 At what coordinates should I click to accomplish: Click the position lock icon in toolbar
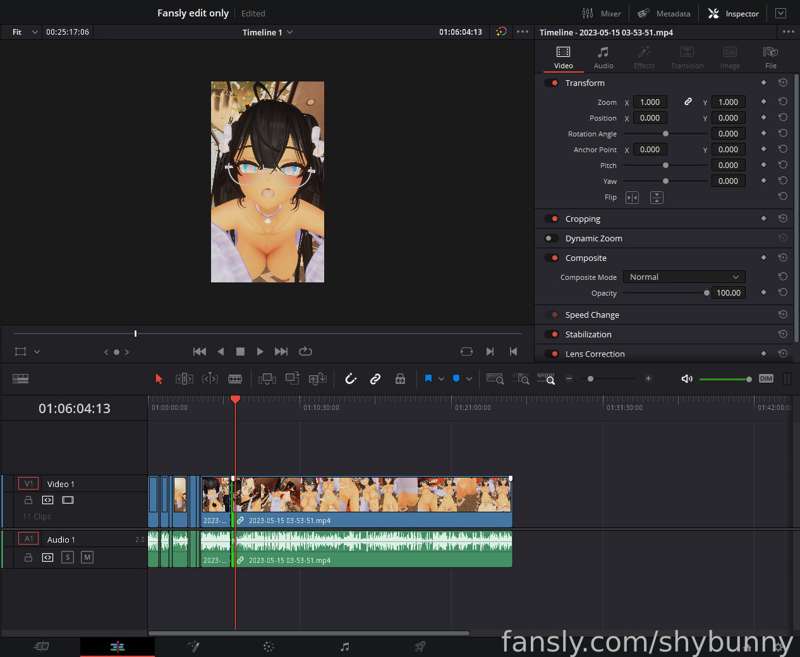point(401,379)
